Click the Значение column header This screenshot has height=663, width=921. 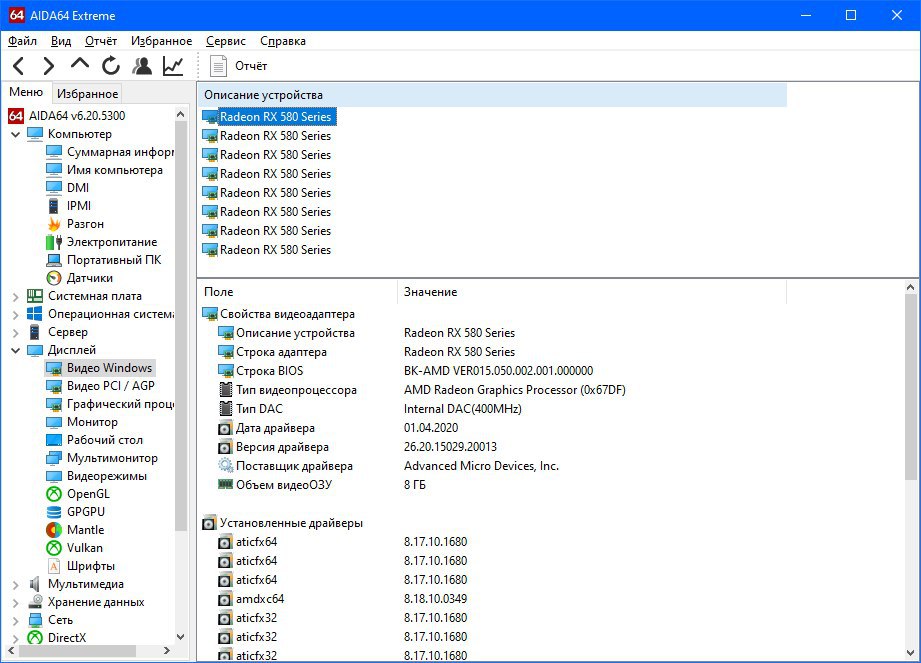592,292
